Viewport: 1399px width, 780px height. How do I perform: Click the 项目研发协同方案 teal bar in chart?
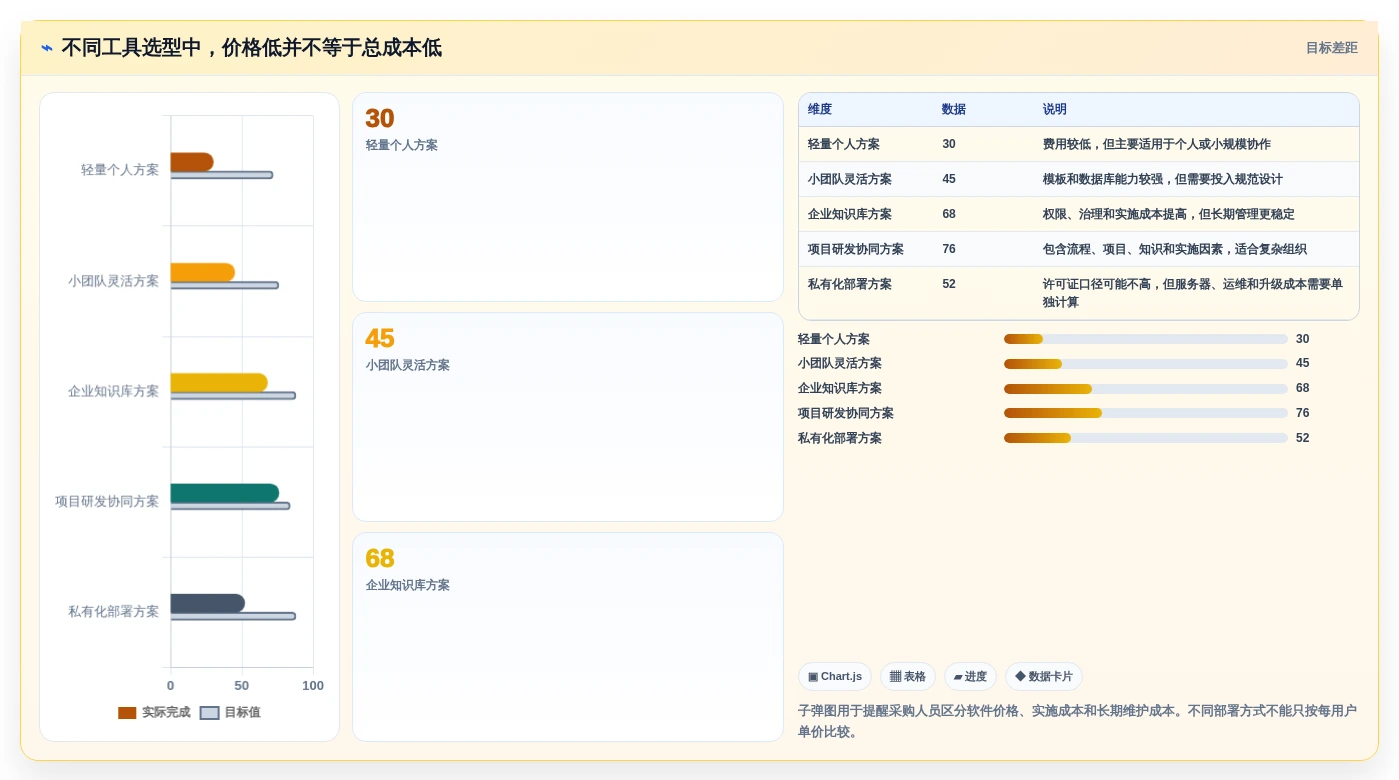tap(225, 493)
